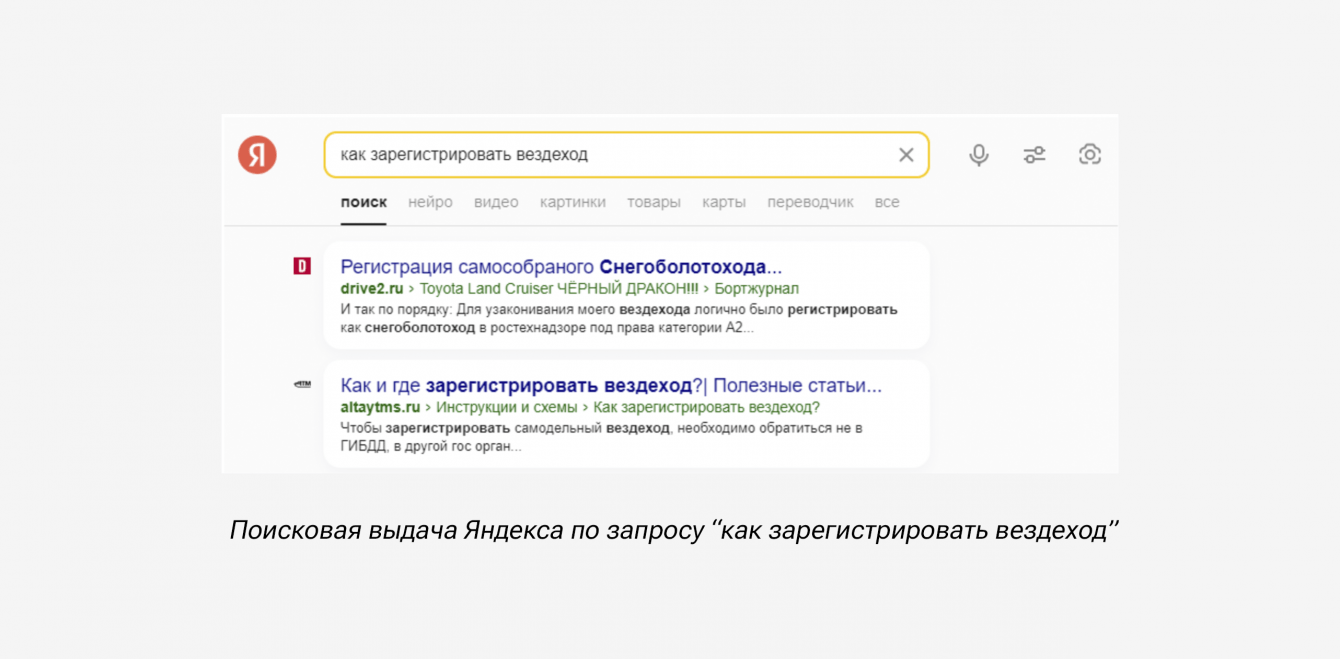Screen dimensions: 1340x659
Task: Click the altaytms.ru favicon icon
Action: (x=302, y=384)
